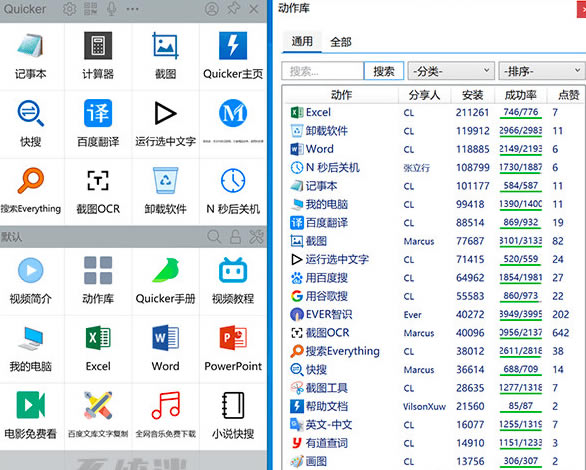The height and width of the screenshot is (470, 586).
Task: Open the 全网音乐免费下载 music icon
Action: click(x=166, y=405)
